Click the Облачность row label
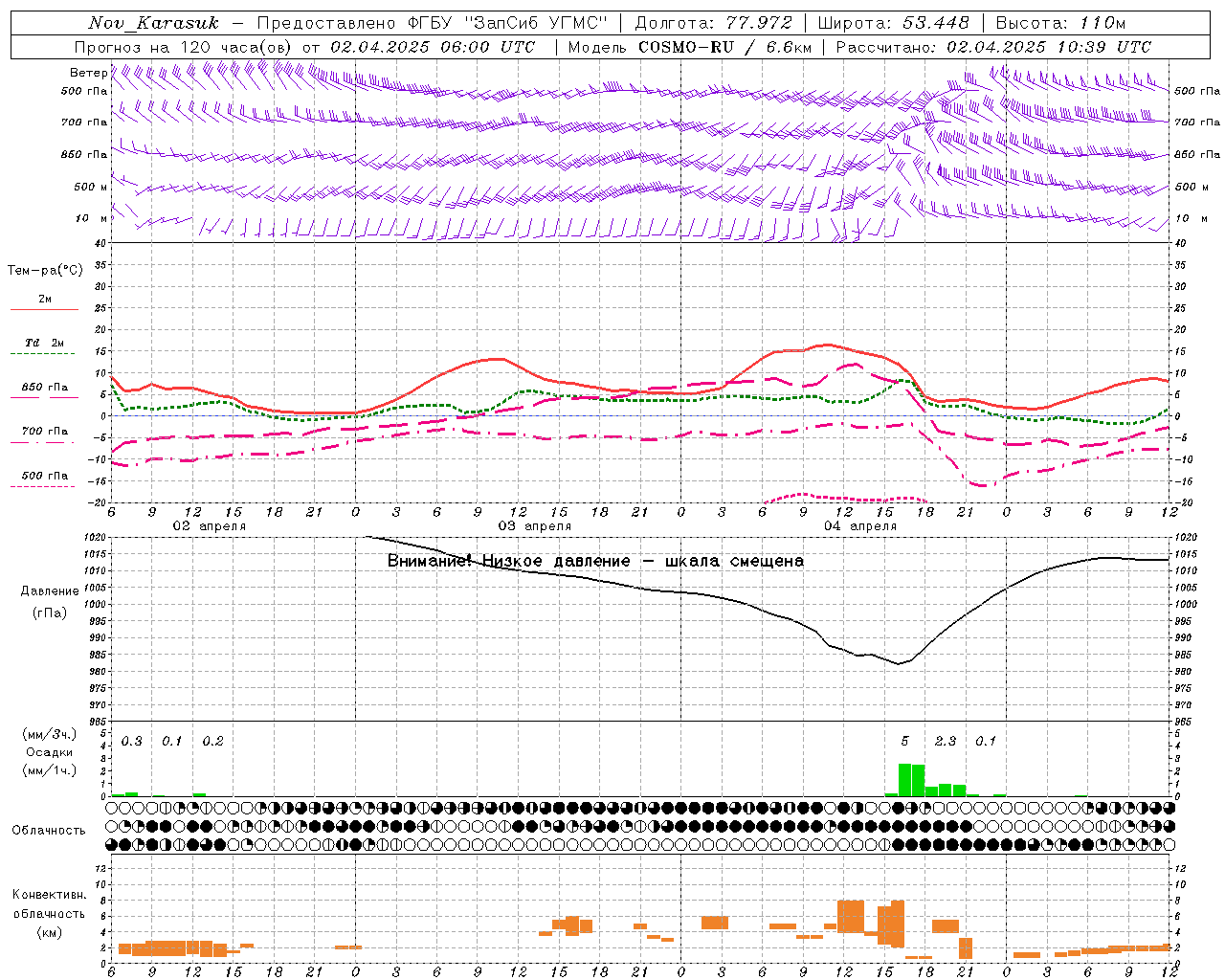Screen dimensions: 1225x980 [x=48, y=830]
